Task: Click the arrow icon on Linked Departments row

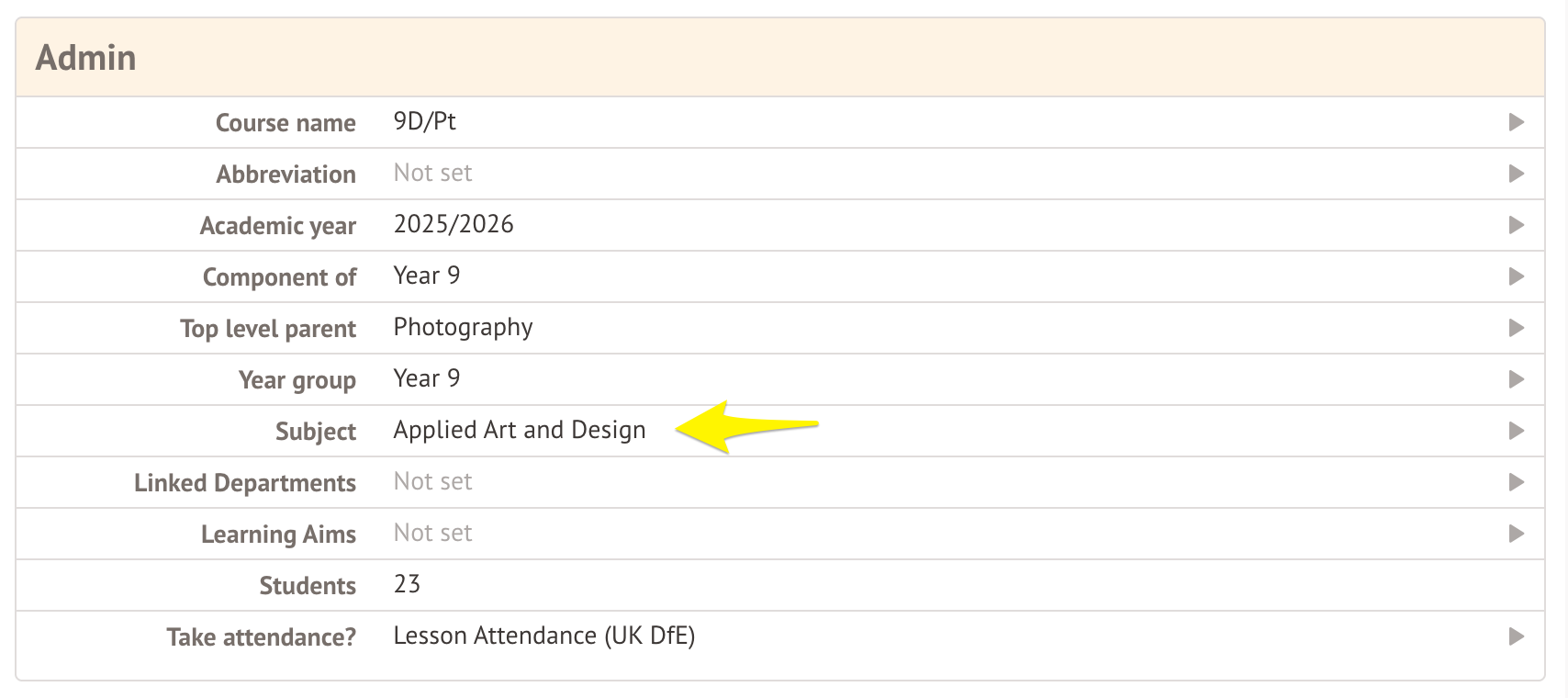Action: point(1517,482)
